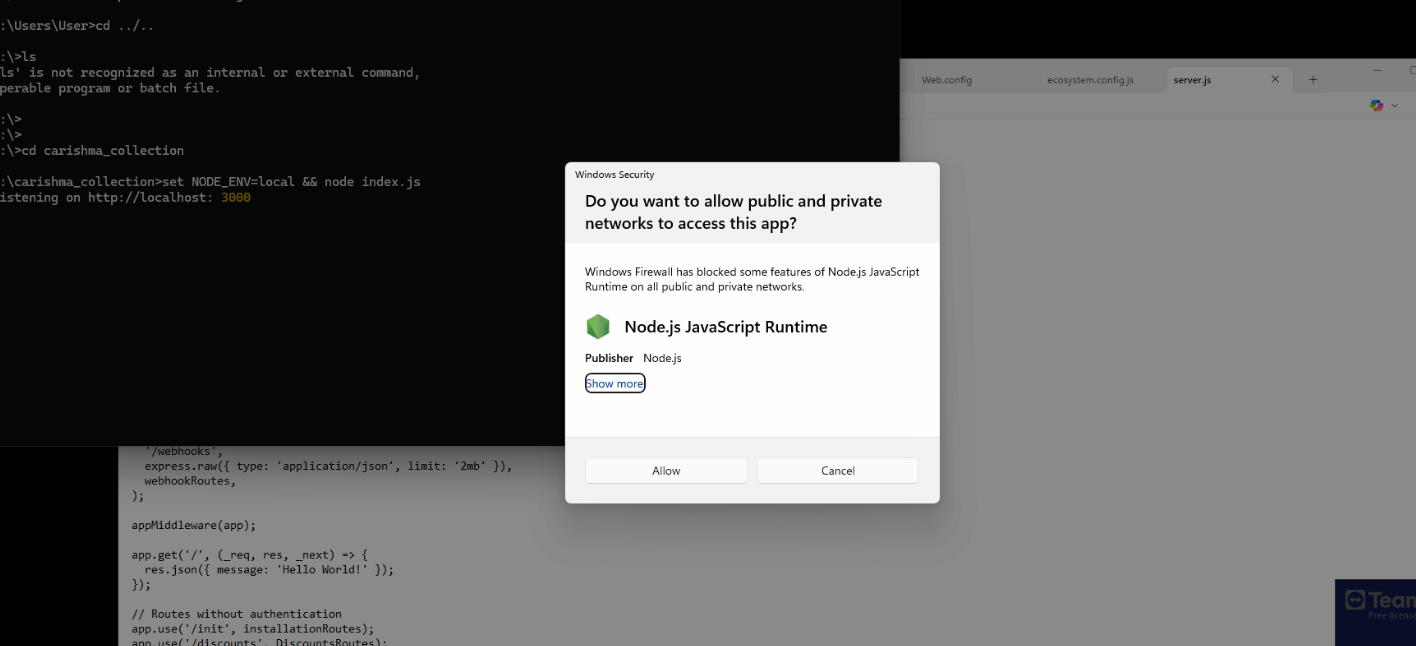Close the server.js tab
This screenshot has height=646, width=1416.
point(1275,79)
